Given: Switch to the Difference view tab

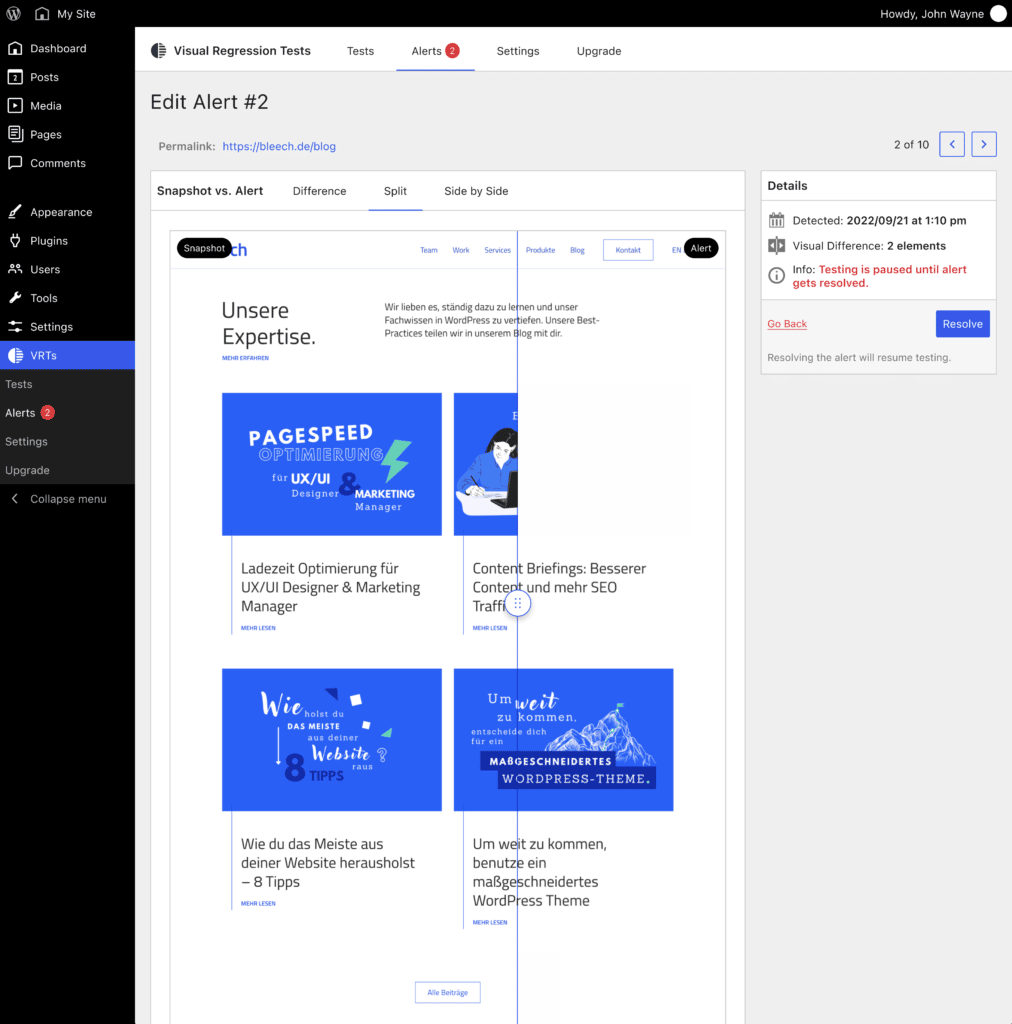Looking at the screenshot, I should pos(319,191).
